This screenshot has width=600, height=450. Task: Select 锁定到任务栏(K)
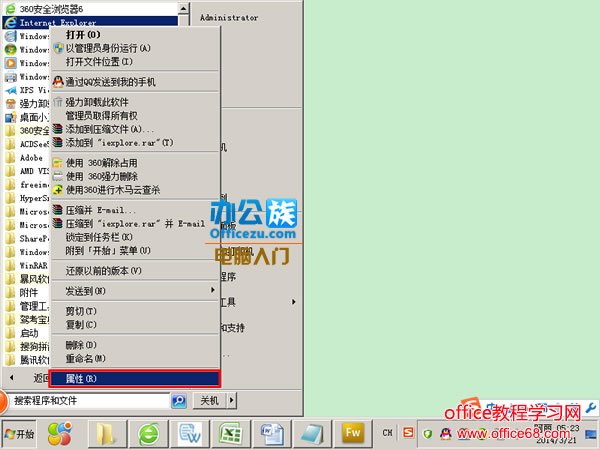point(135,237)
